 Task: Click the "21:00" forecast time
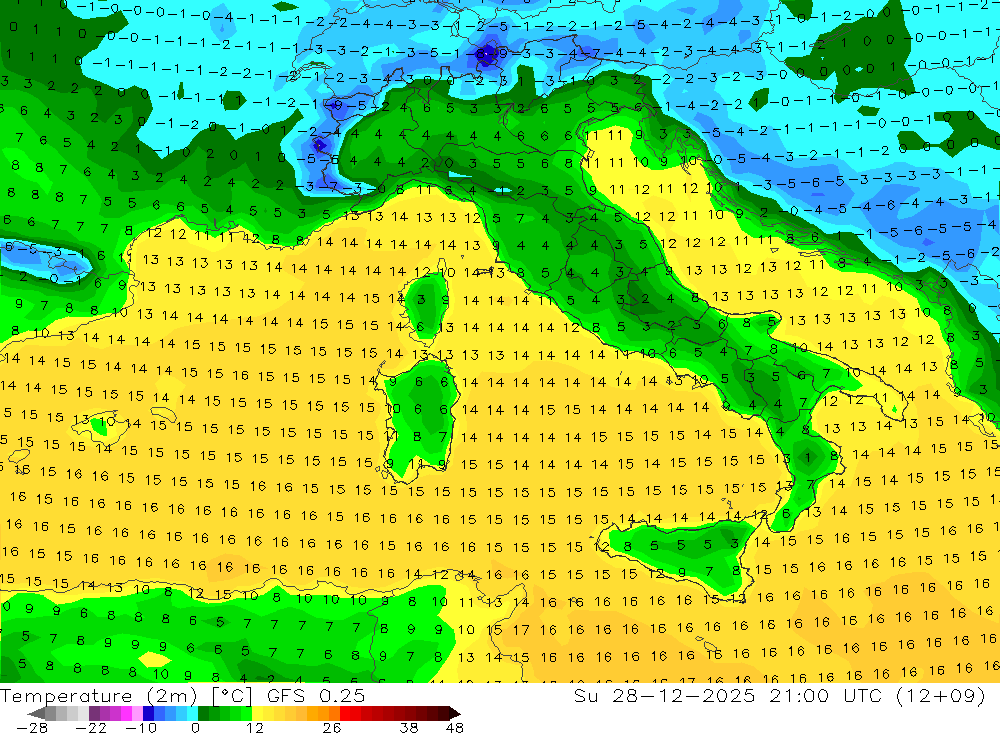800,695
